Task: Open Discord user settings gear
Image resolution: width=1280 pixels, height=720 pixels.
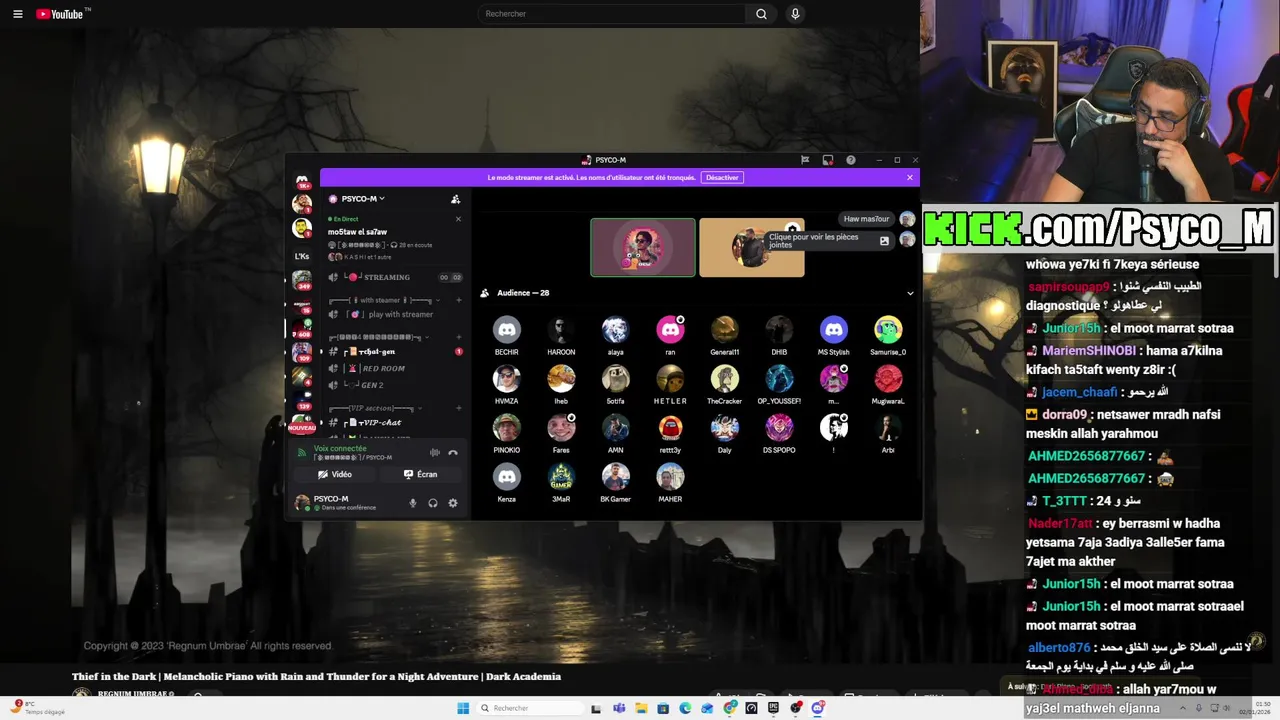Action: click(x=453, y=503)
